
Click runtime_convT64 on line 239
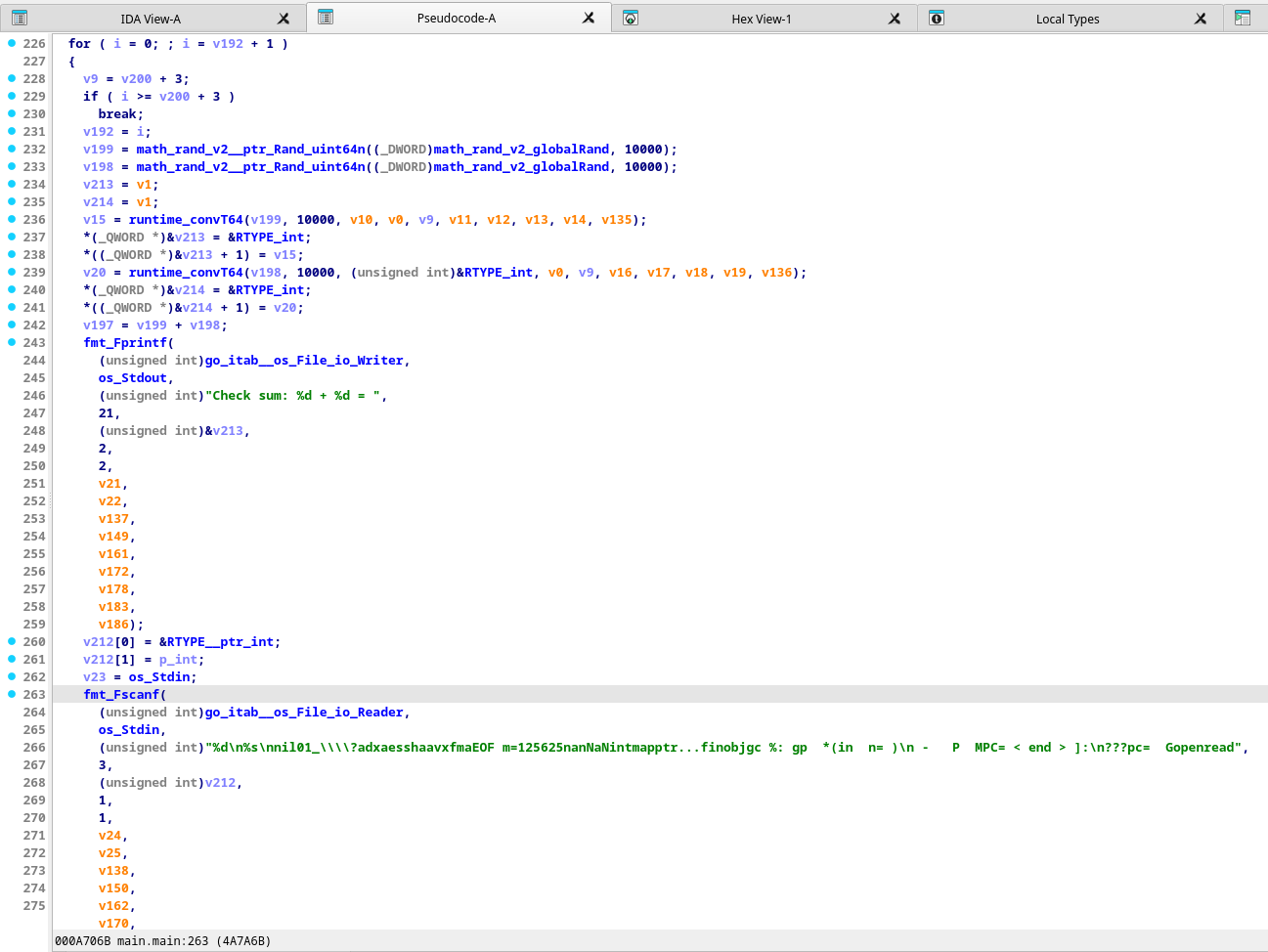click(186, 273)
